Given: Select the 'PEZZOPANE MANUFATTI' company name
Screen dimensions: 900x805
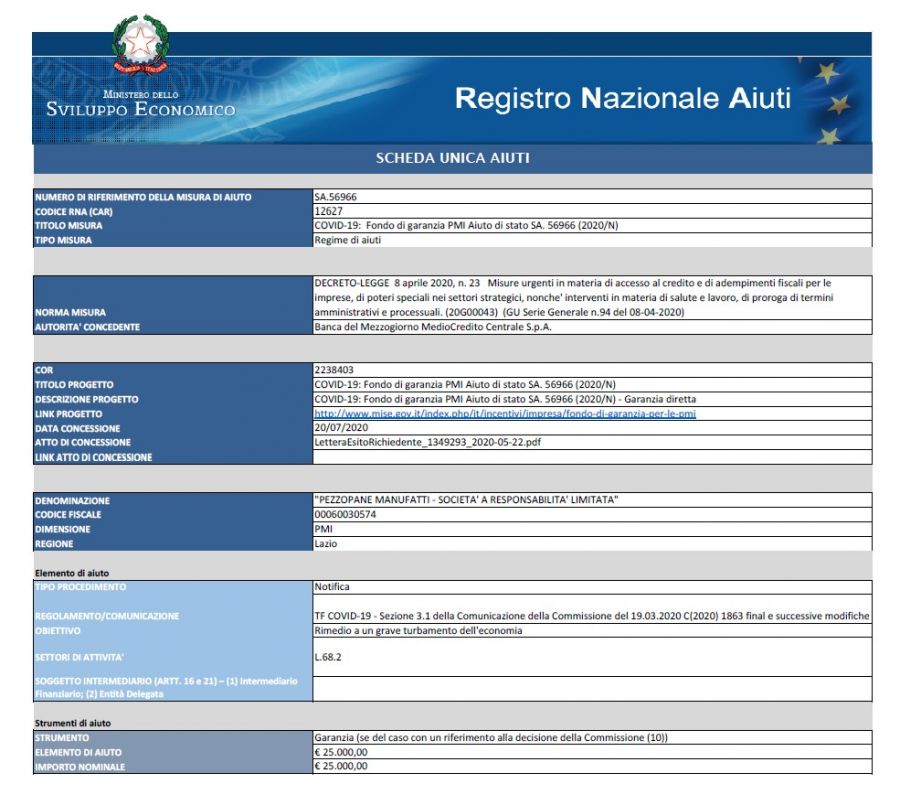Looking at the screenshot, I should point(466,500).
